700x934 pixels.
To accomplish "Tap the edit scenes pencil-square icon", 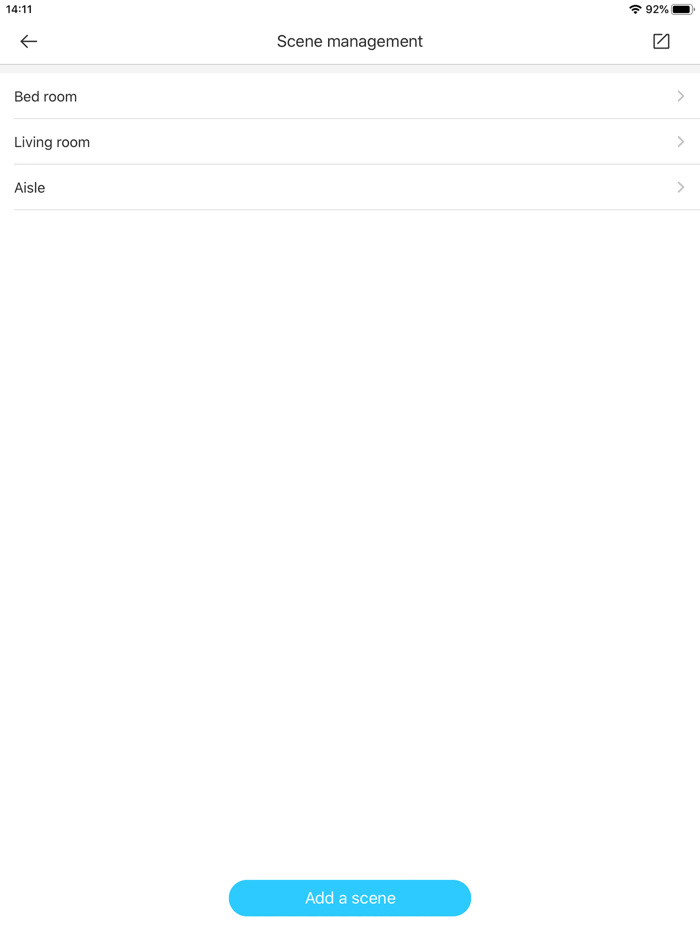I will coord(661,41).
